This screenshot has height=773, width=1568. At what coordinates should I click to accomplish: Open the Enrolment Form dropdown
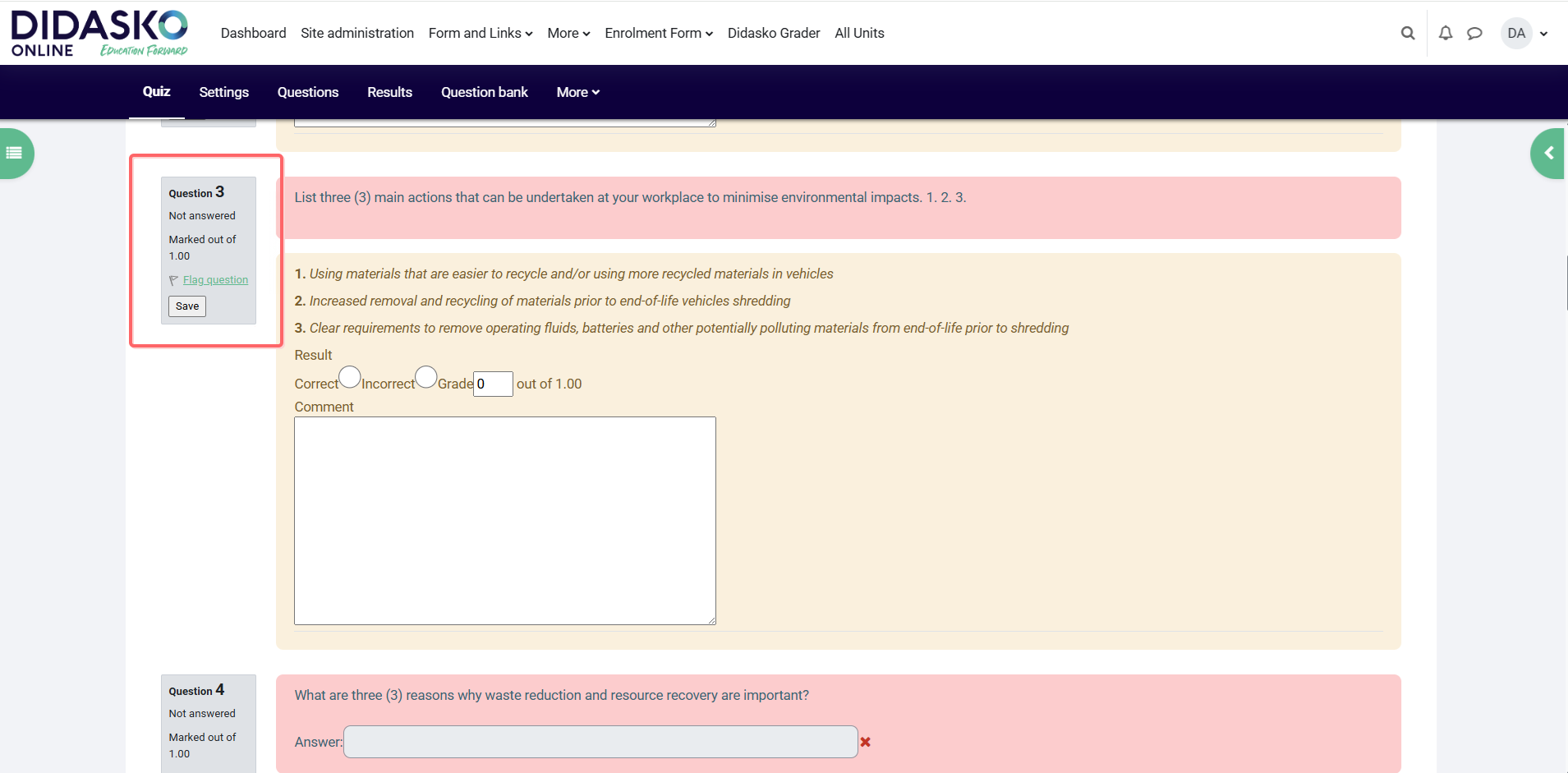pos(658,34)
